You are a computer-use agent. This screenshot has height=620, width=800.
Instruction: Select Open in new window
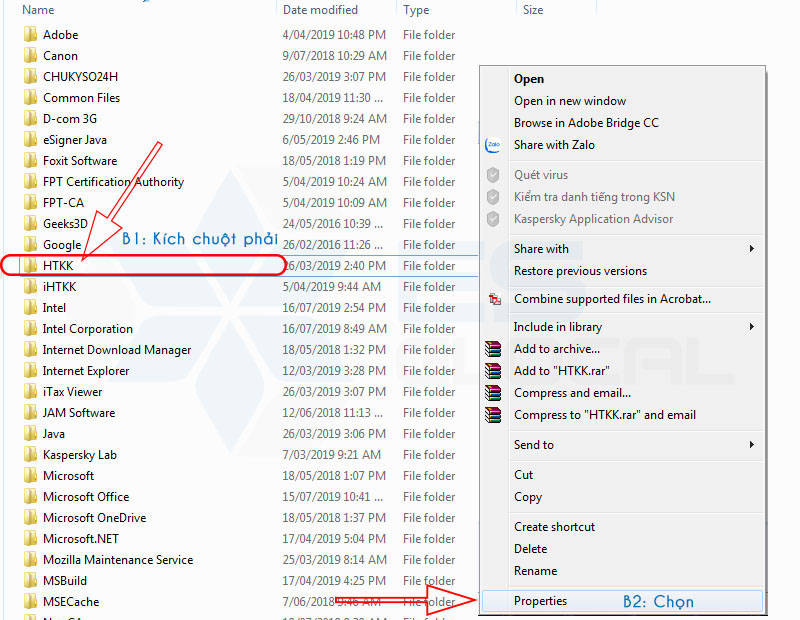point(570,101)
